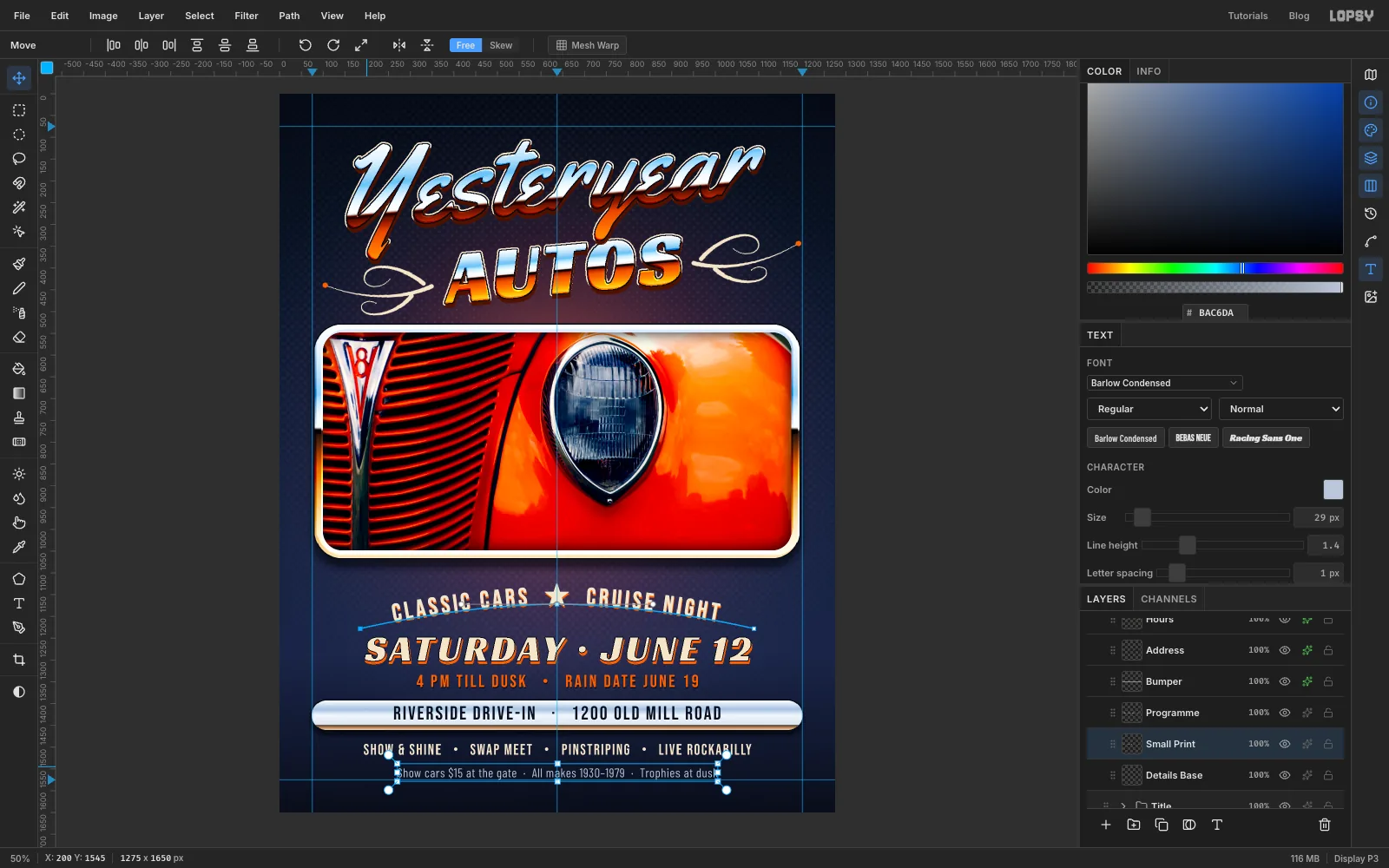This screenshot has height=868, width=1389.
Task: Select the Clone Stamp tool
Action: pyautogui.click(x=19, y=418)
